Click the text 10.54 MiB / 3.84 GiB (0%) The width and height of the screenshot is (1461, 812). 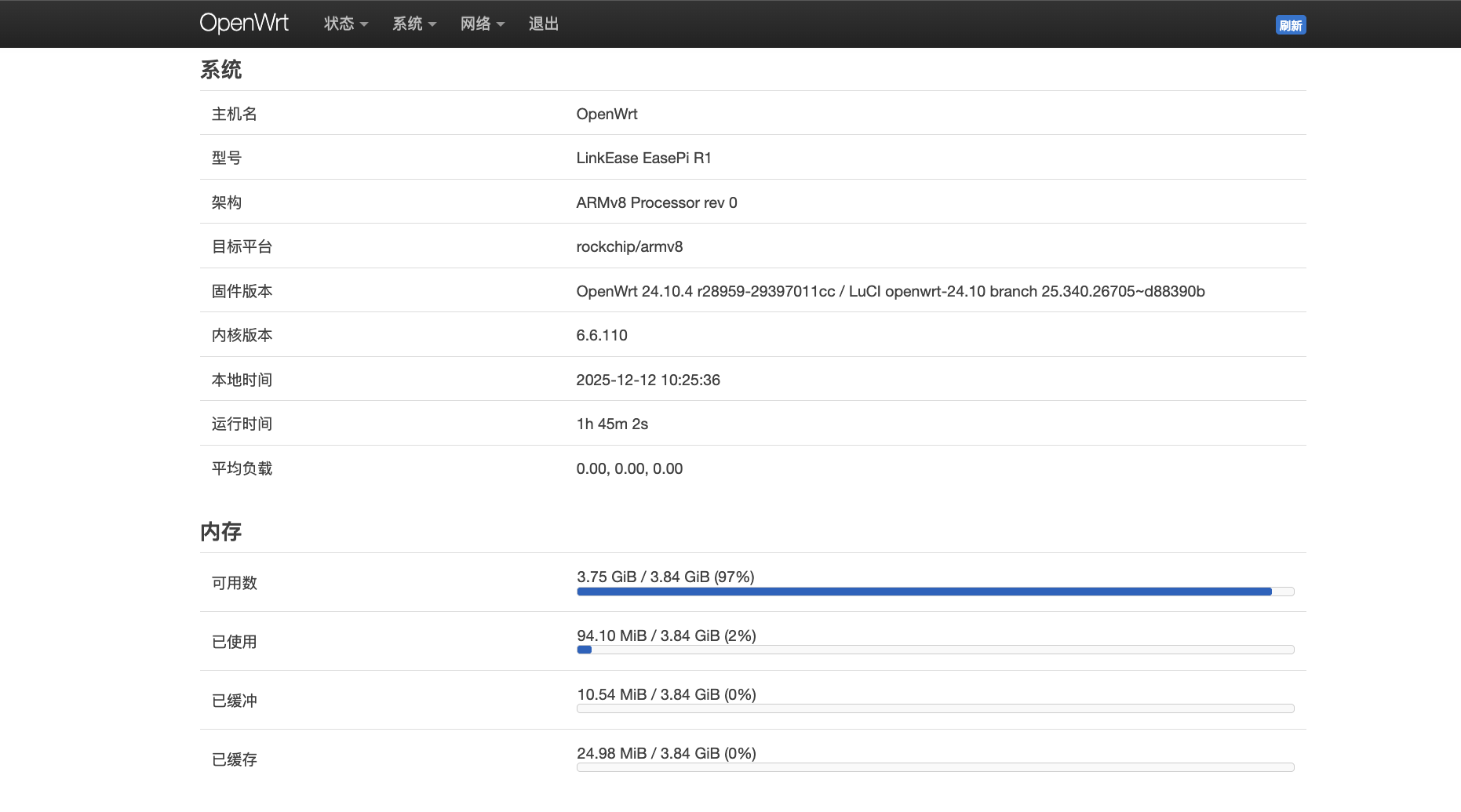(x=667, y=694)
